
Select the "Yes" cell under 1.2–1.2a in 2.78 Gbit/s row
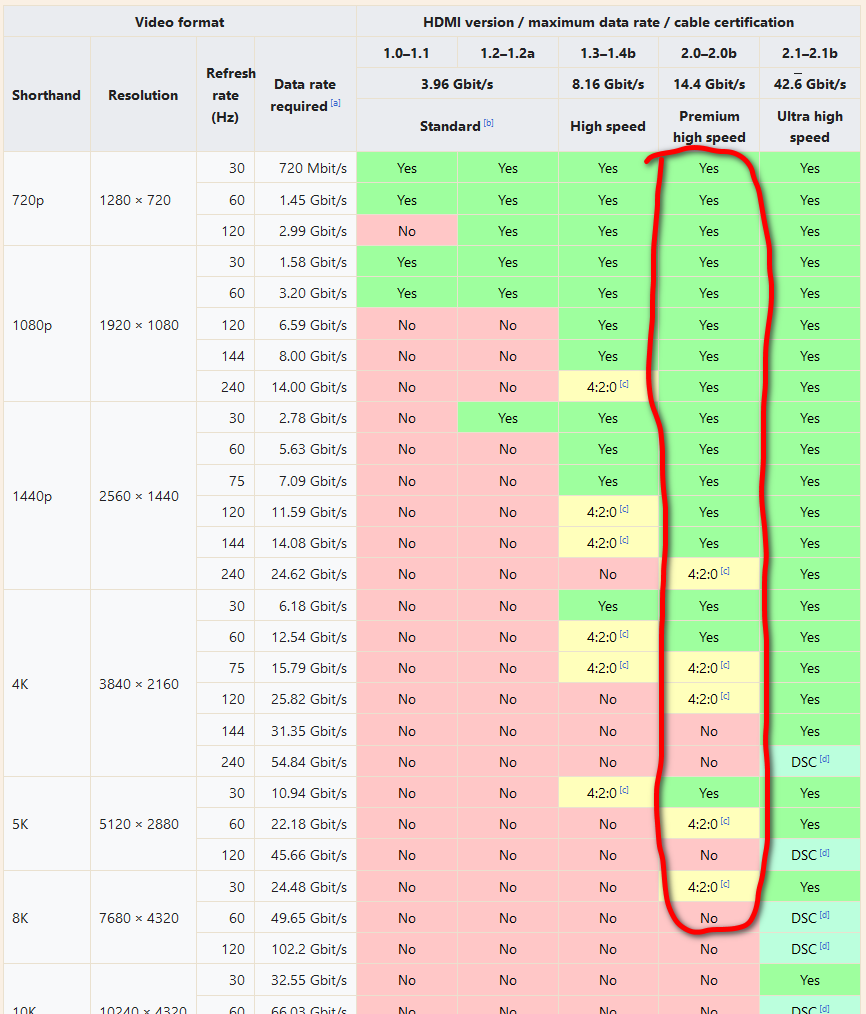[508, 418]
